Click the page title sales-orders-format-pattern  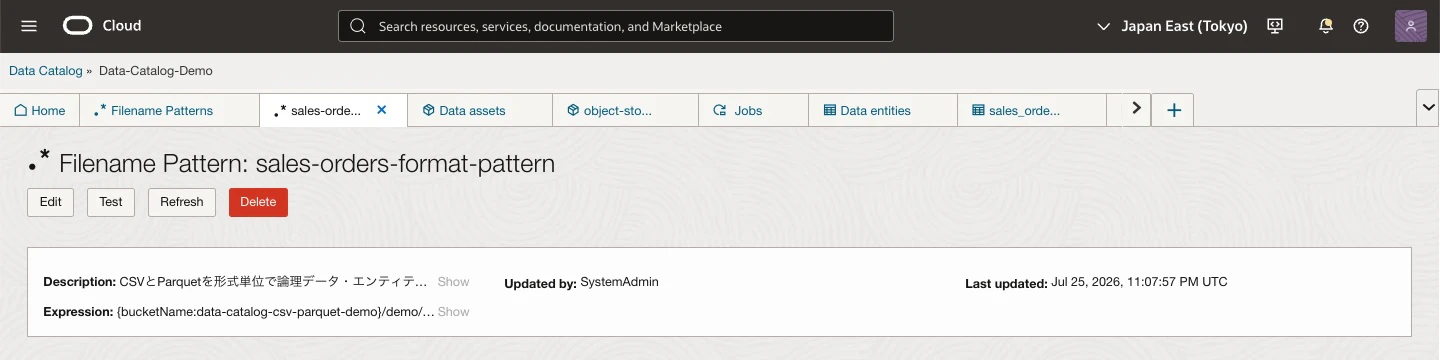[x=405, y=163]
